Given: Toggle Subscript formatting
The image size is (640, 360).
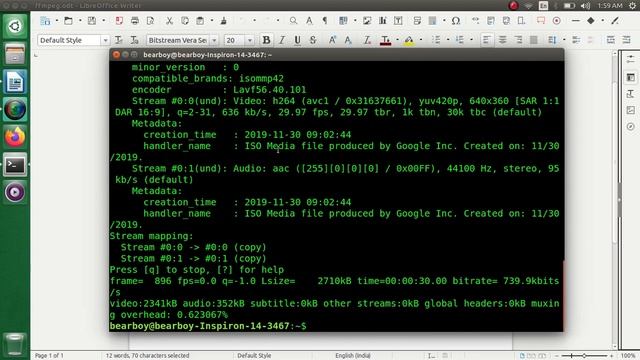Looking at the screenshot, I should click(348, 40).
